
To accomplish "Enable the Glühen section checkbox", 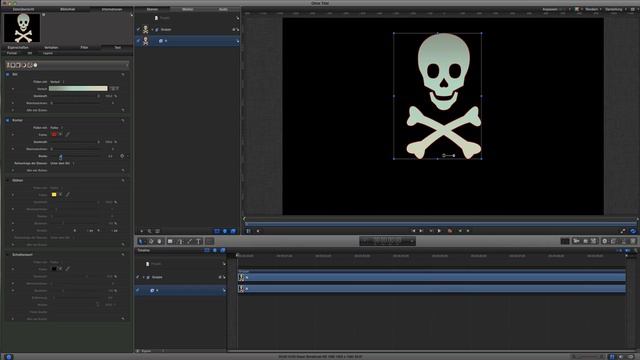I will click(7, 180).
